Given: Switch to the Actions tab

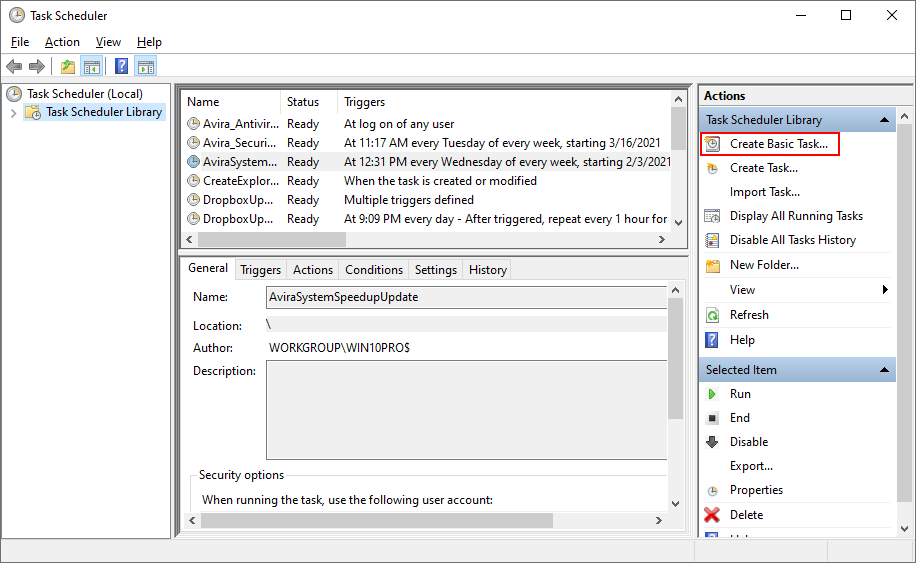Looking at the screenshot, I should point(313,270).
